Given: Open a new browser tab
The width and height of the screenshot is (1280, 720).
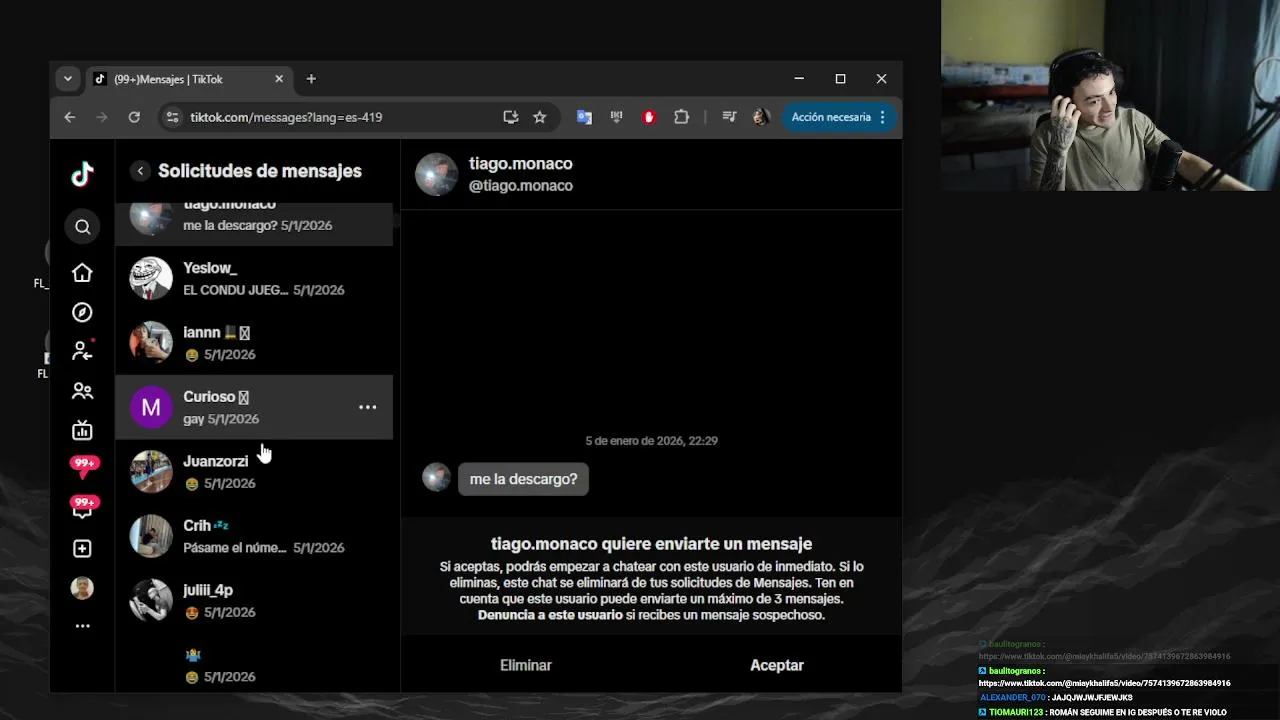Looking at the screenshot, I should click(311, 79).
